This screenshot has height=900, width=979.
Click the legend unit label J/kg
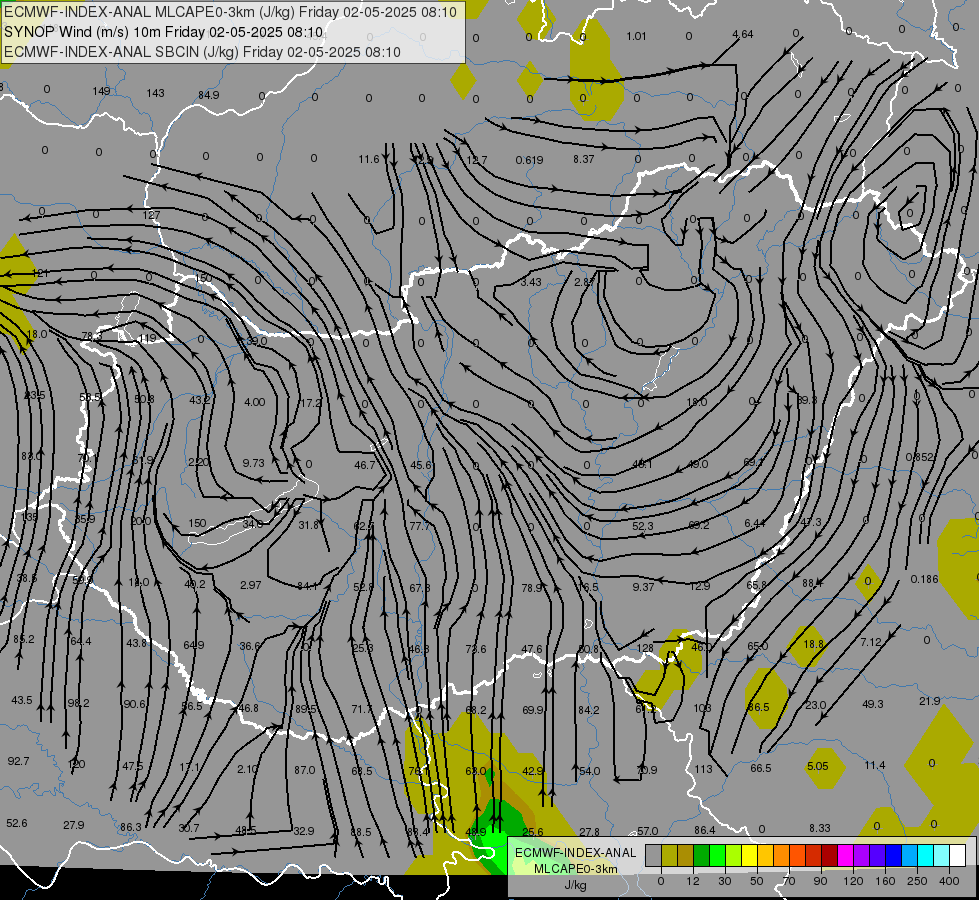576,884
